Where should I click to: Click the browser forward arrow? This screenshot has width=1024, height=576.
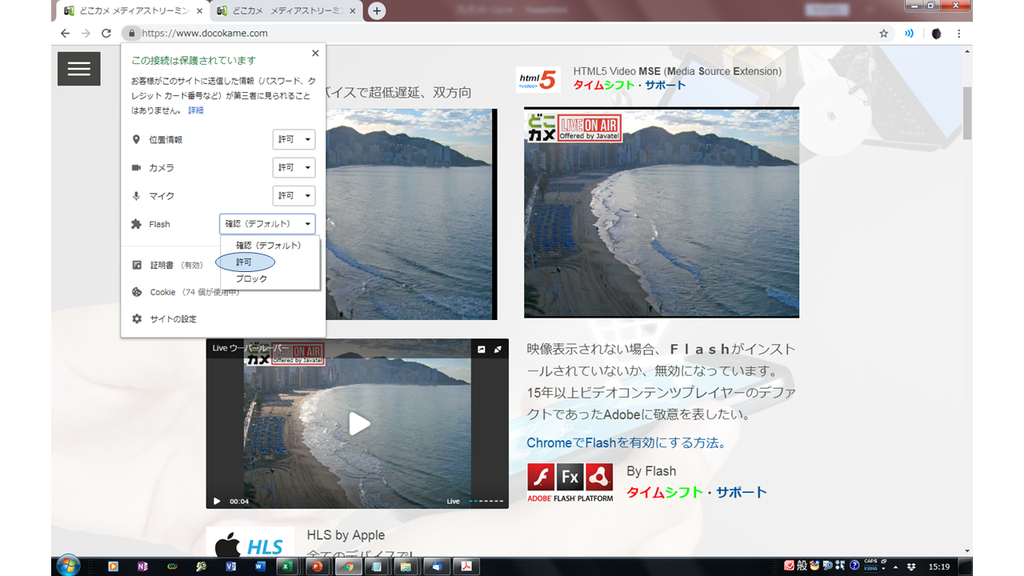tap(86, 33)
